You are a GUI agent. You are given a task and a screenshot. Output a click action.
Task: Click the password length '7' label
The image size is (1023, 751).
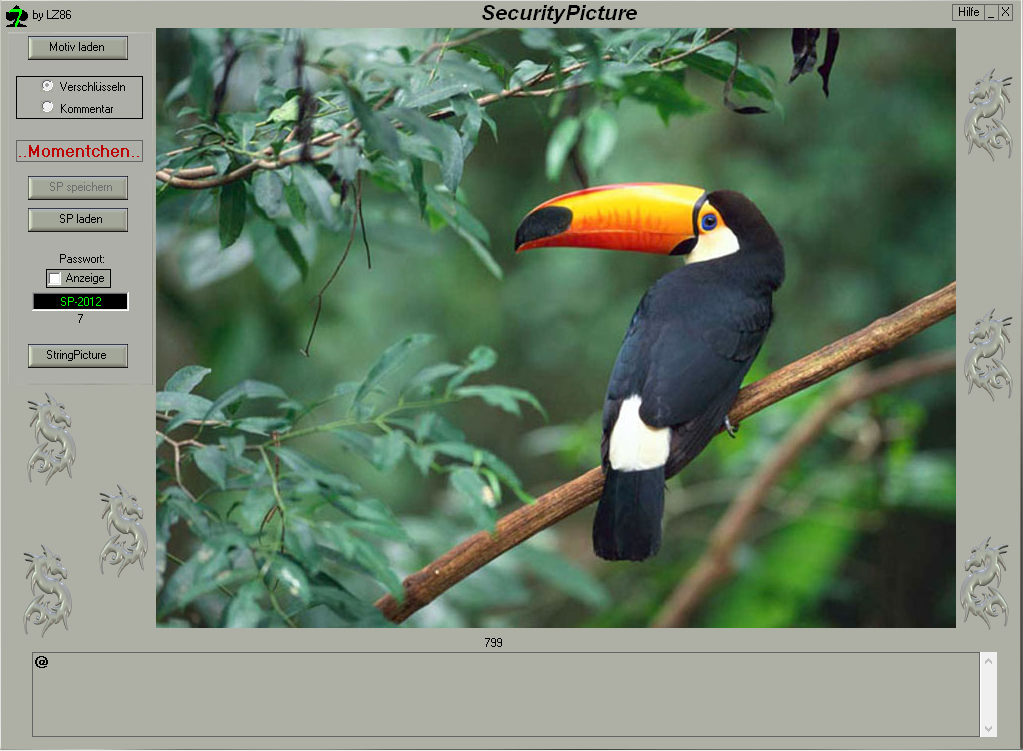click(x=80, y=318)
